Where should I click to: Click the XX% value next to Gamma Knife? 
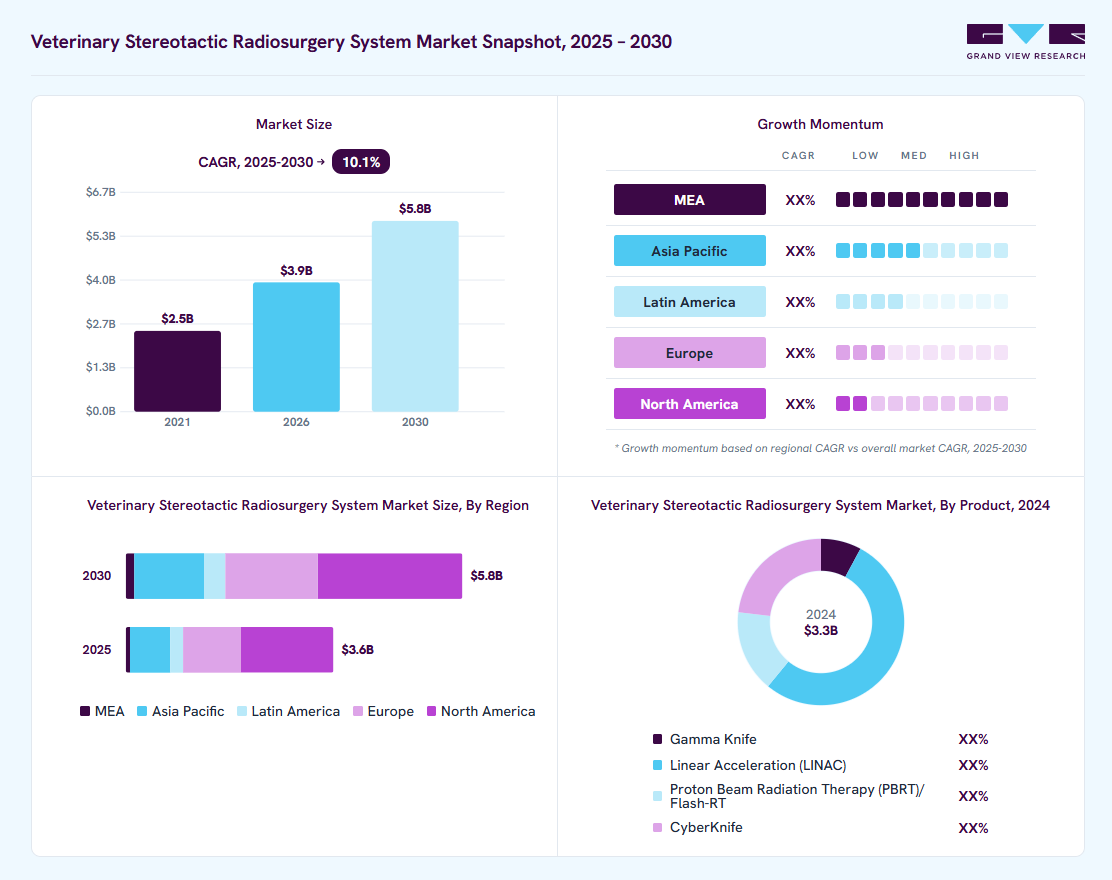(x=973, y=739)
